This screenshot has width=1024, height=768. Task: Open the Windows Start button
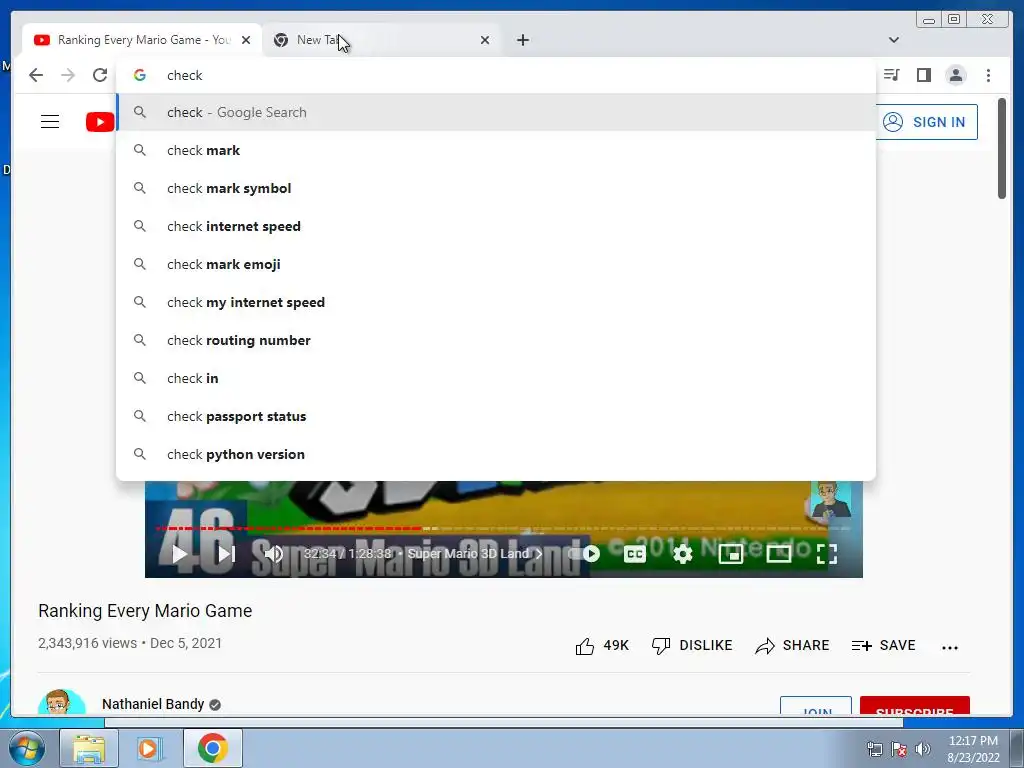(x=26, y=748)
